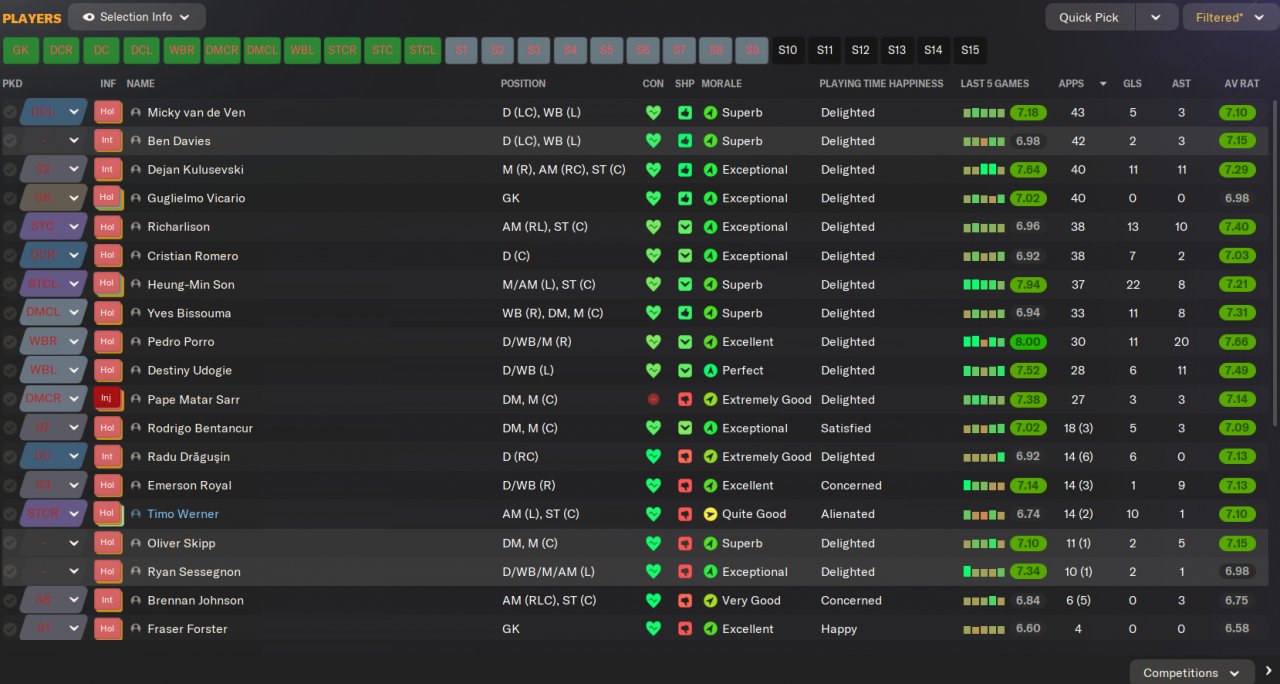Click the condition heart for Brennan Johnson

(x=653, y=600)
